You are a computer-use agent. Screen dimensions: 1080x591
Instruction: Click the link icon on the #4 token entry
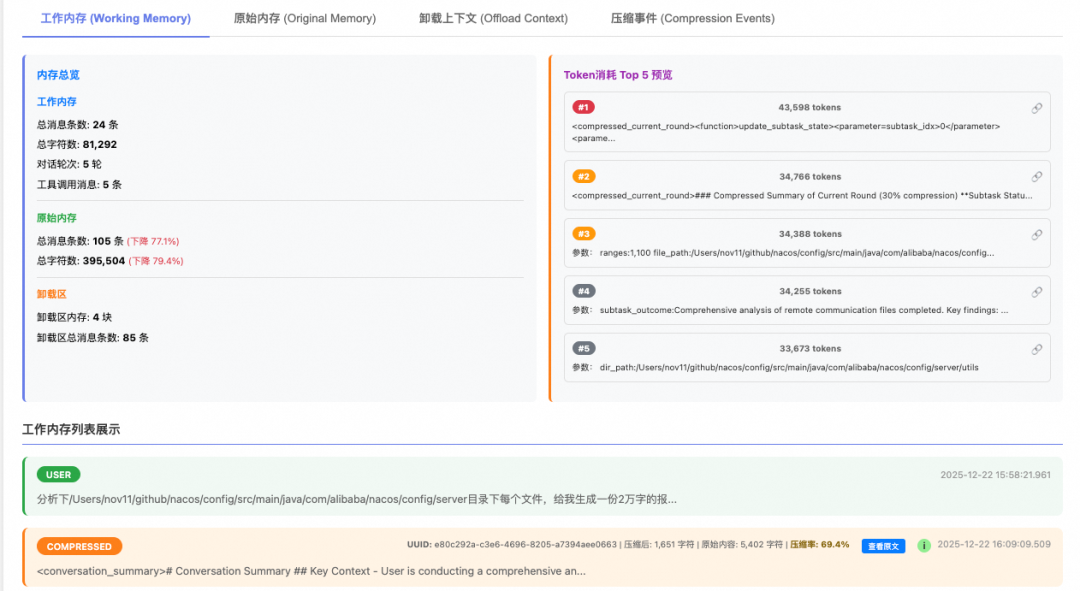click(x=1037, y=292)
